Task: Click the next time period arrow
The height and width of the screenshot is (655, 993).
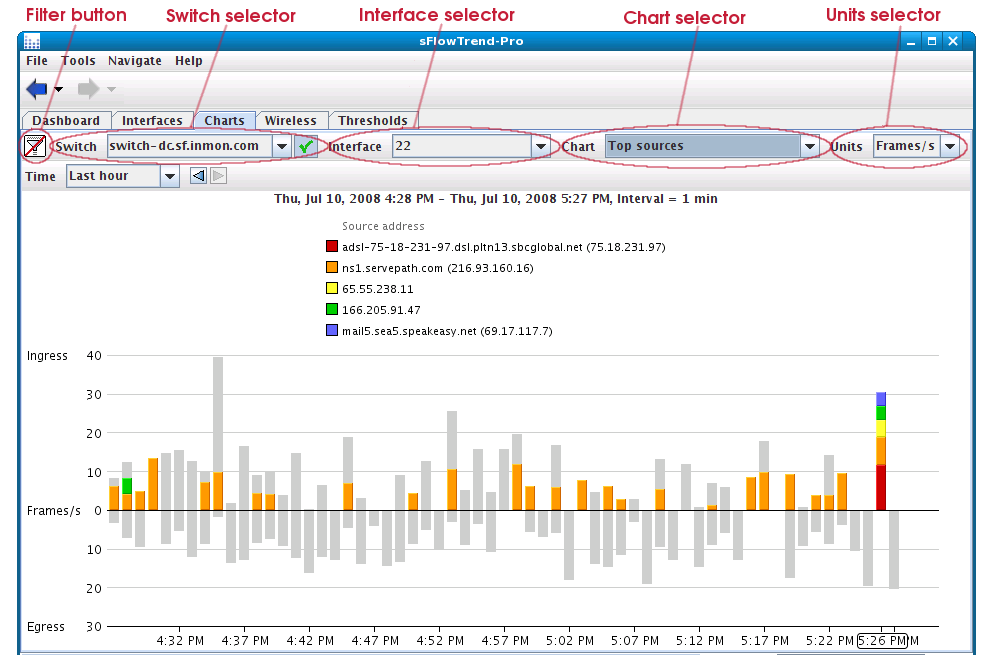Action: pos(218,176)
